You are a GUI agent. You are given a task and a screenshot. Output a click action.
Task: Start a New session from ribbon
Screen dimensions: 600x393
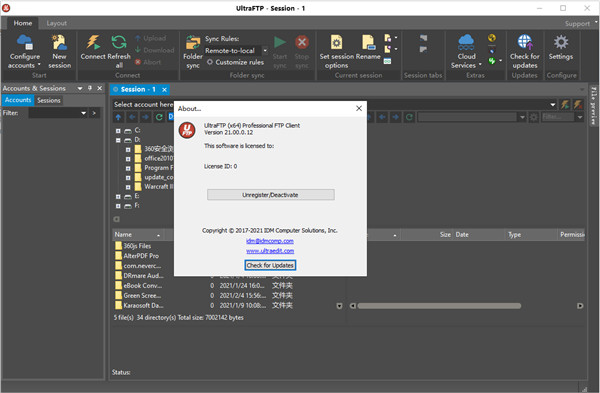point(59,52)
